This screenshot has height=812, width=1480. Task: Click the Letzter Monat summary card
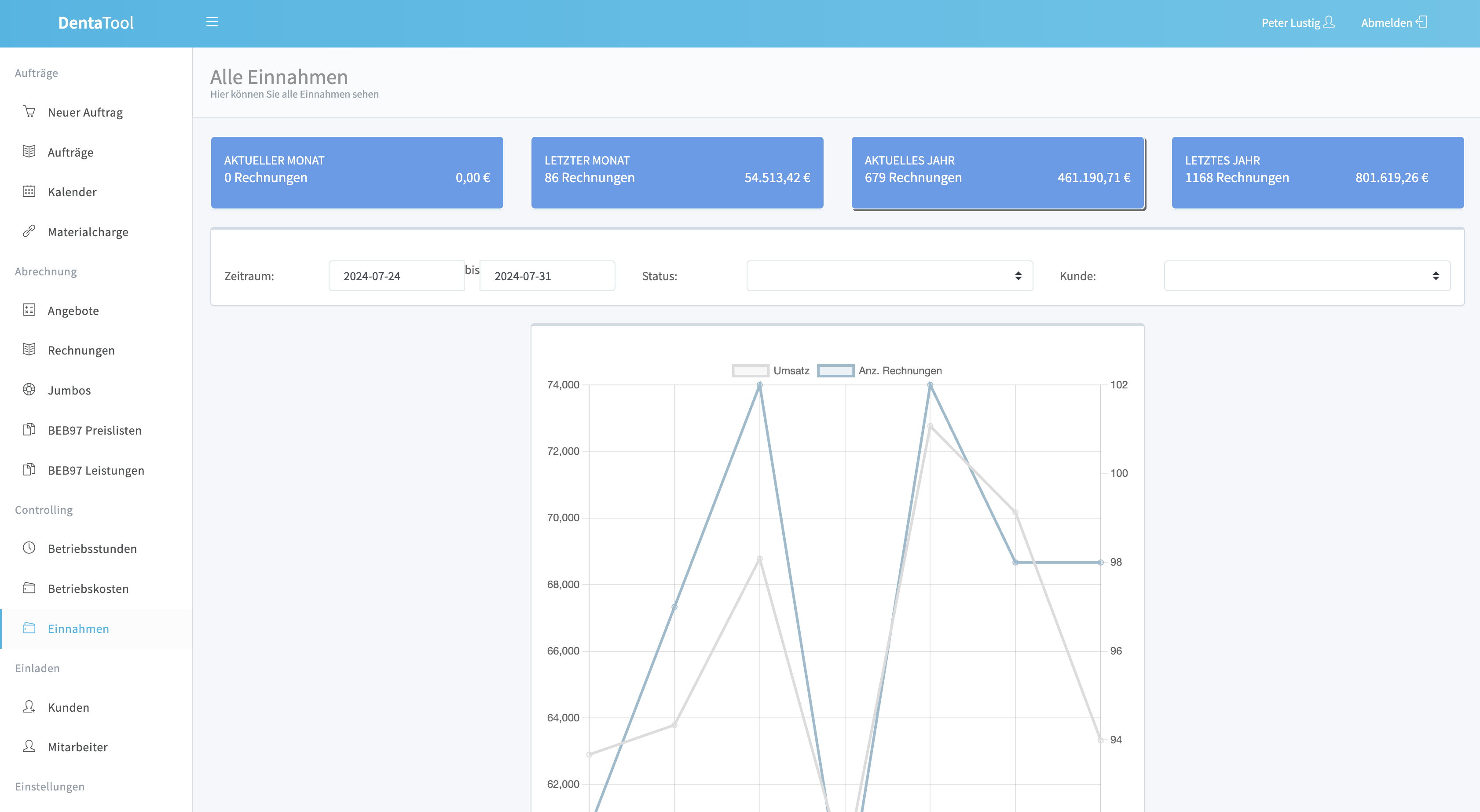677,172
